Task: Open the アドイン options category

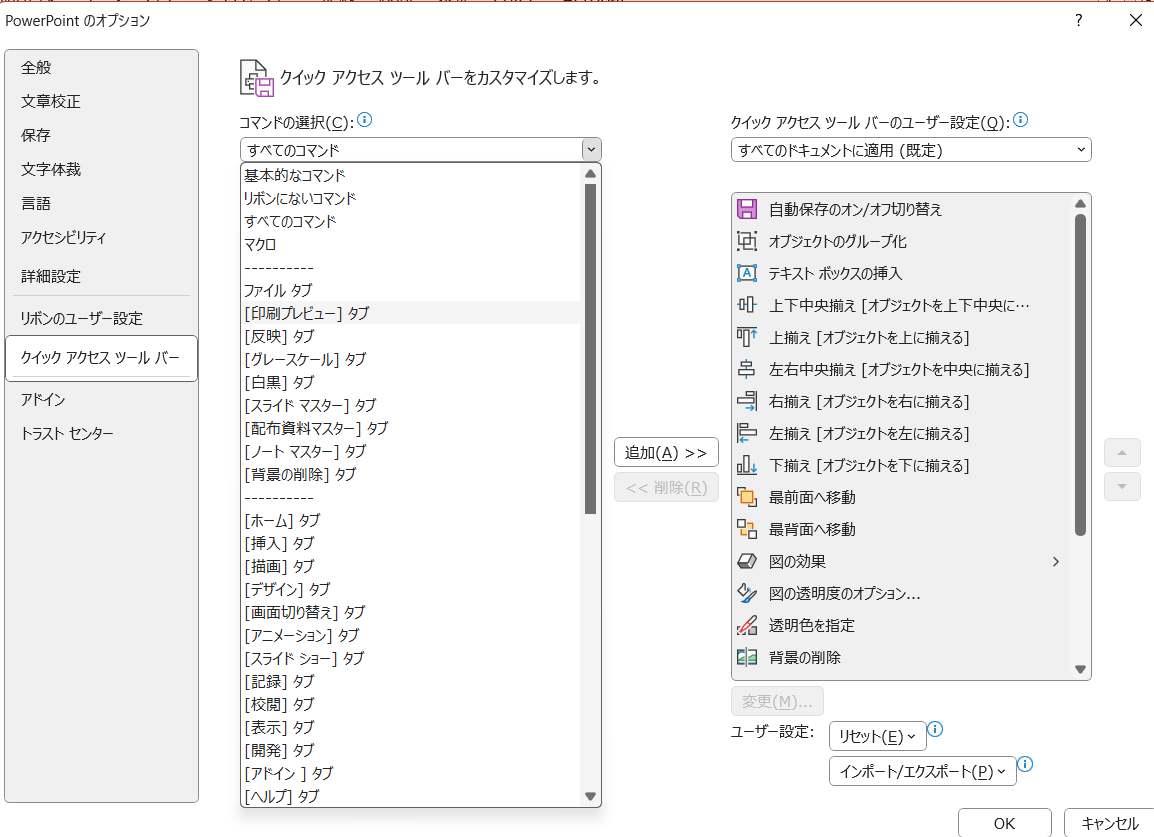Action: tap(102, 399)
